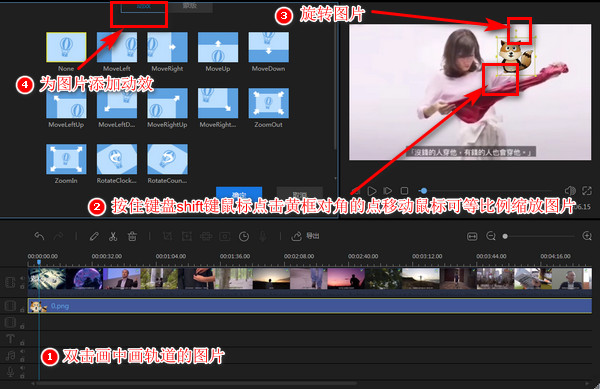Pick the RotateClockwise animation thumbnail
This screenshot has width=600, height=389.
point(117,159)
